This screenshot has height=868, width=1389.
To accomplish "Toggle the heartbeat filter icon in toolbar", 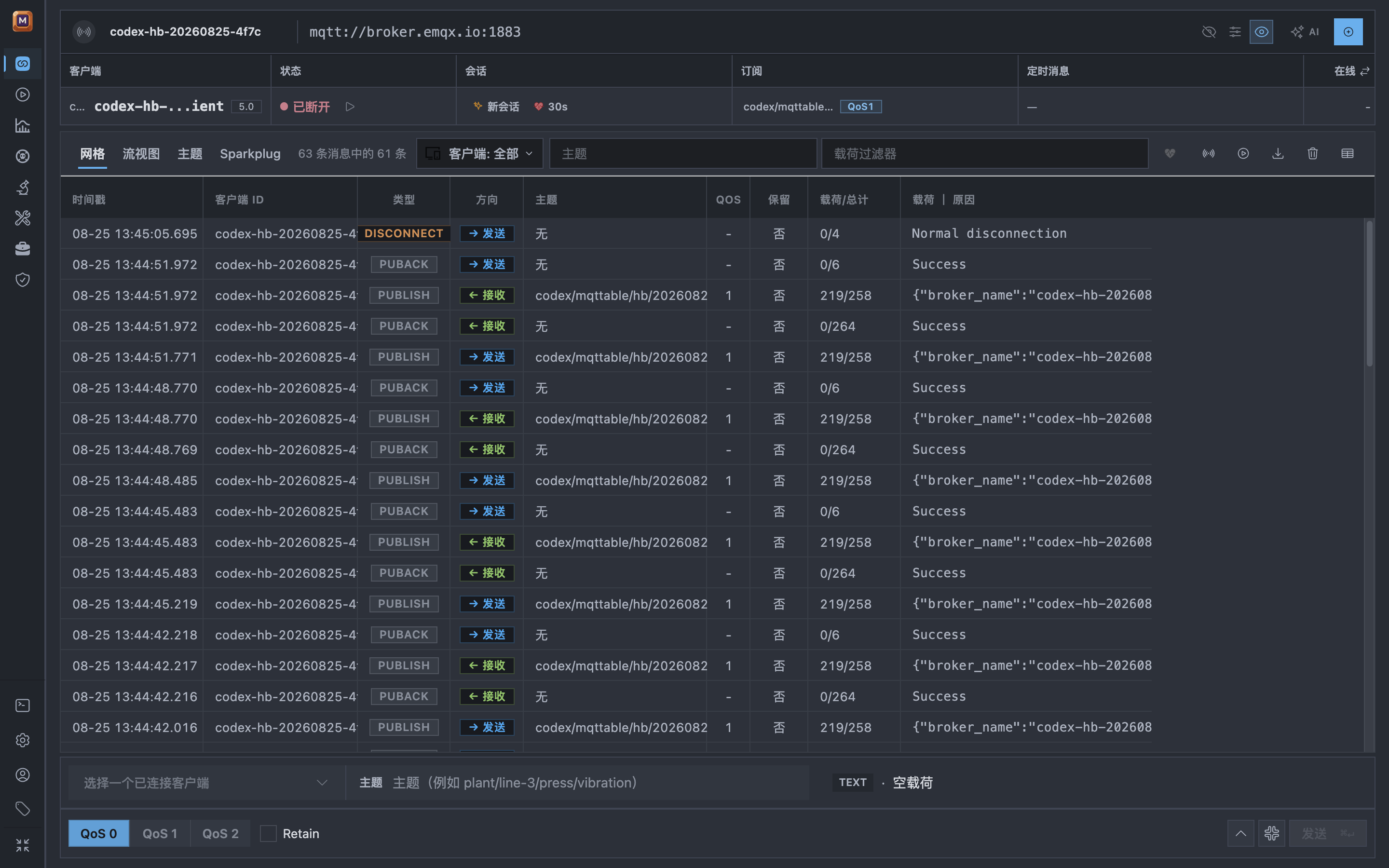I will [x=1170, y=153].
